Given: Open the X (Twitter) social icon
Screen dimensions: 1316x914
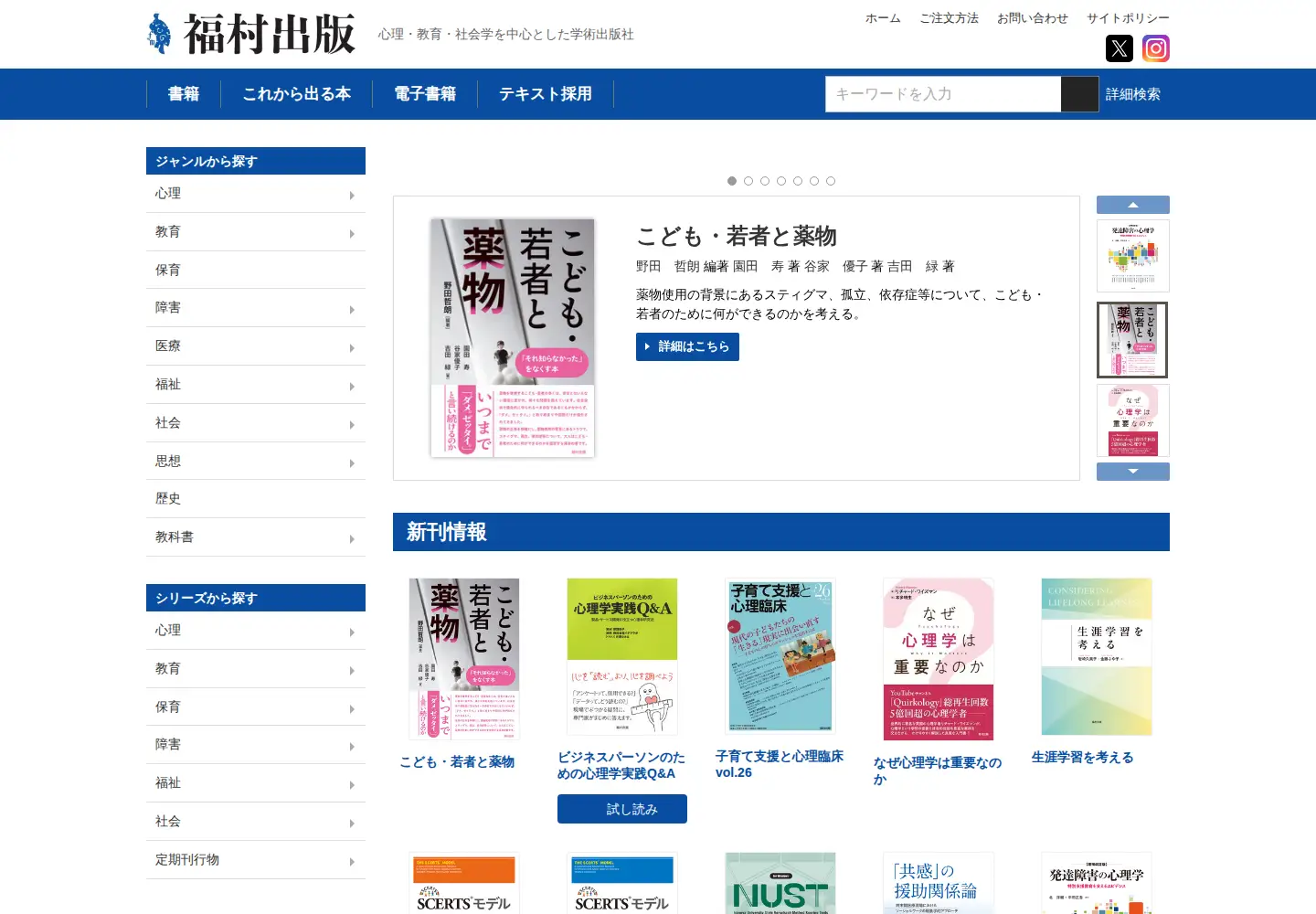Looking at the screenshot, I should pyautogui.click(x=1120, y=48).
